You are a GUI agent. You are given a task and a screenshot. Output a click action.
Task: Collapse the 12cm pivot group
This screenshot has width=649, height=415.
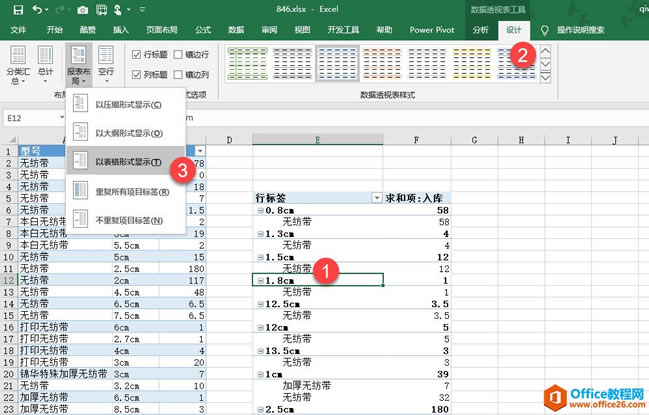click(260, 328)
